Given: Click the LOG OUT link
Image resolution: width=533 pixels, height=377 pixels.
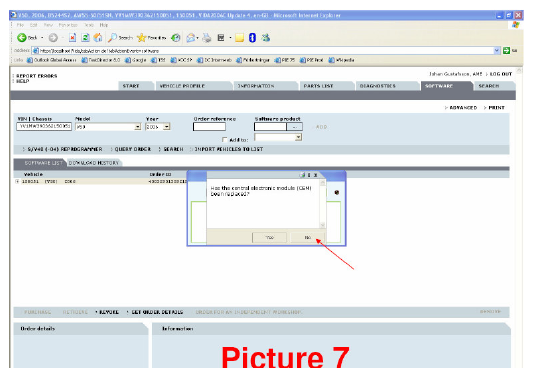Looking at the screenshot, I should click(x=501, y=74).
